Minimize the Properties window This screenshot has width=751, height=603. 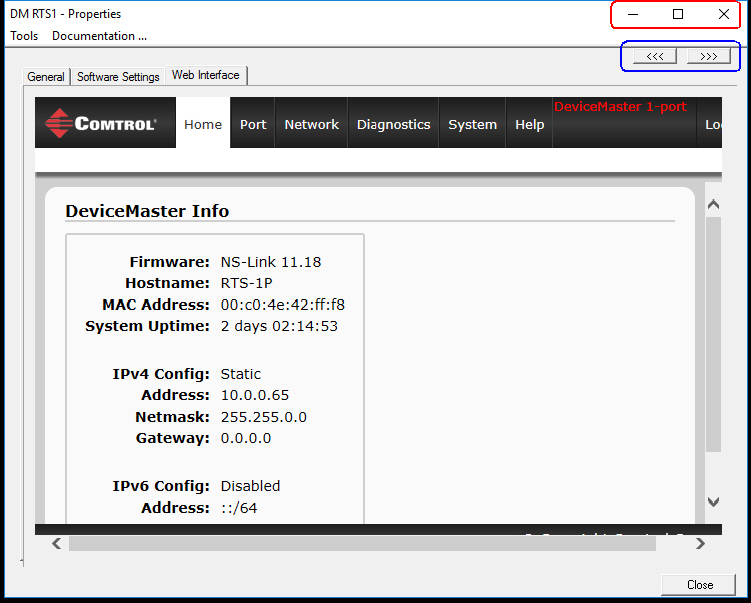[633, 14]
